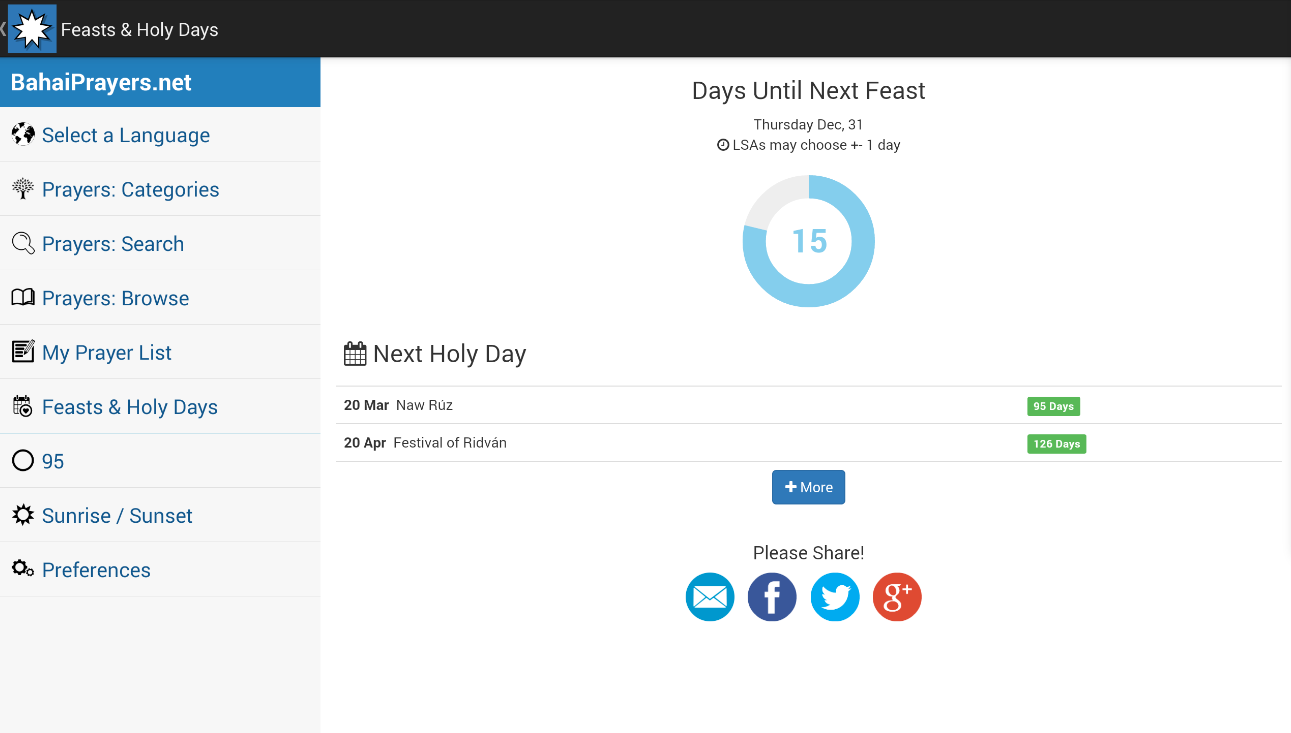The height and width of the screenshot is (733, 1291).
Task: Click the magnifier icon for Prayers: Search
Action: (23, 243)
